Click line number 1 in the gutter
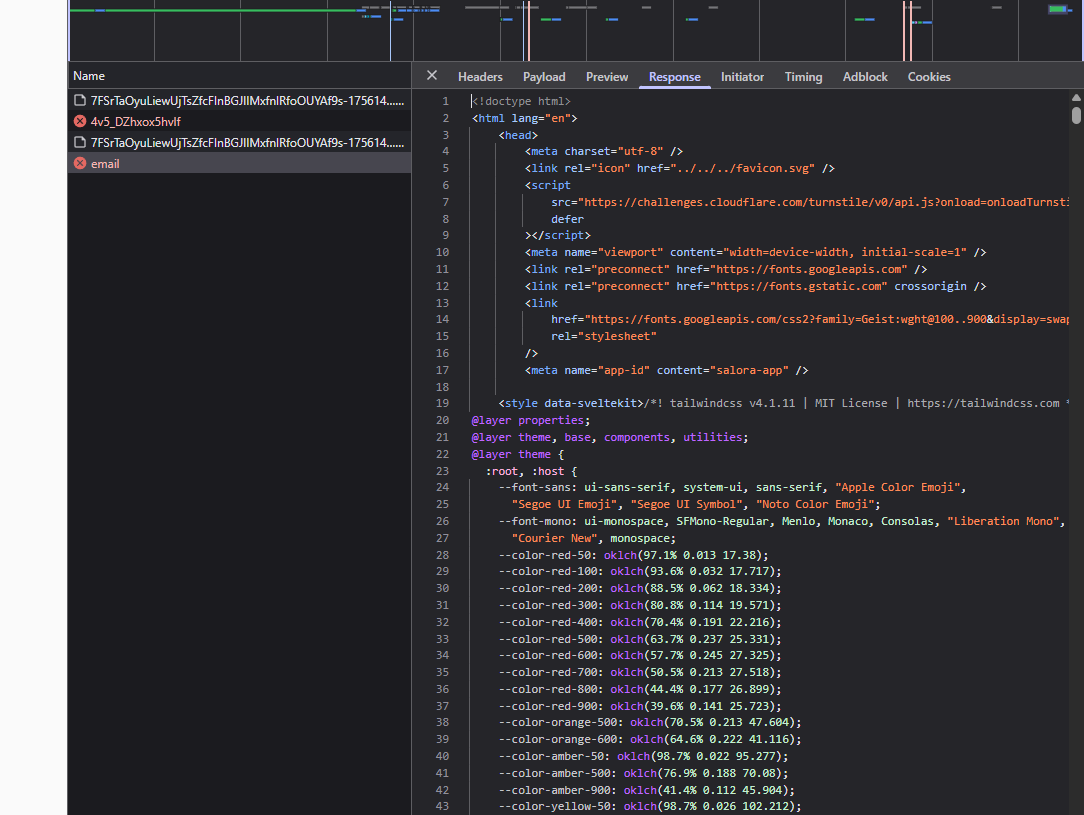 click(446, 101)
